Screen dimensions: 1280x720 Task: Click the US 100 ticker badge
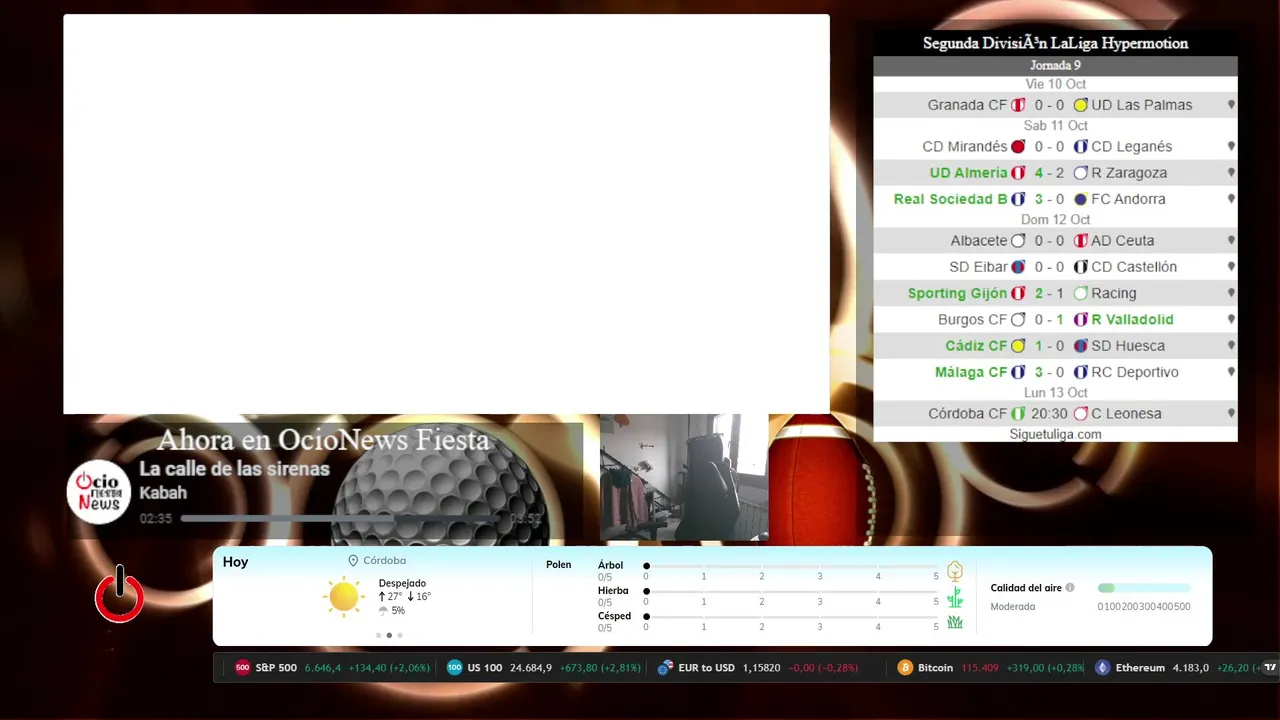tap(455, 668)
